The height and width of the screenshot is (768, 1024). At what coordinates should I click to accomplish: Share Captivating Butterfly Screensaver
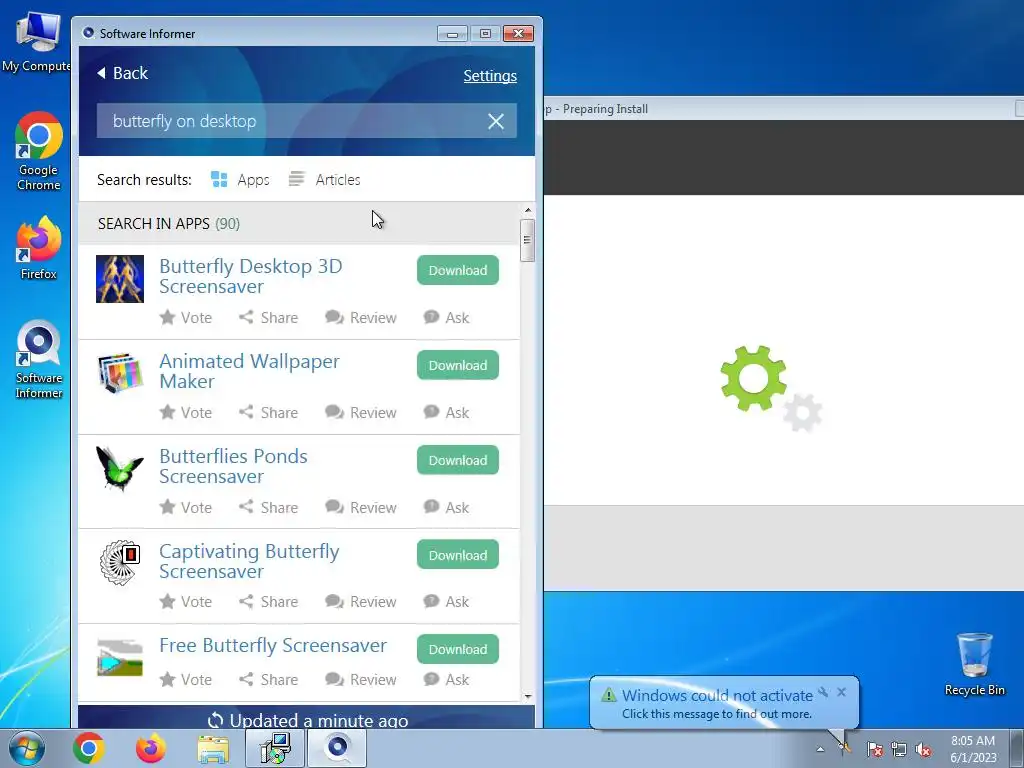coord(268,601)
